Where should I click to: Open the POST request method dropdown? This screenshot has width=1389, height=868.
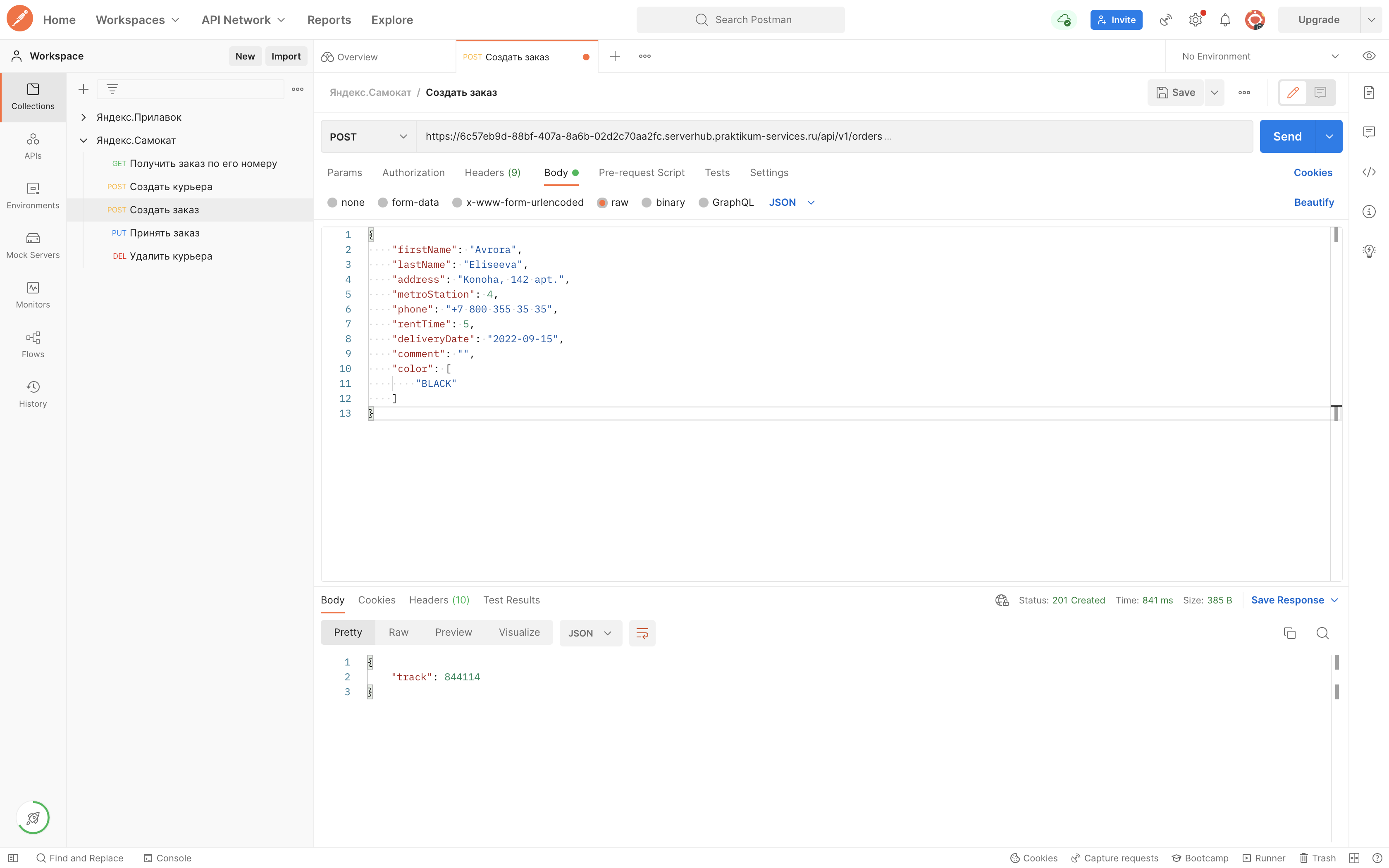click(368, 136)
